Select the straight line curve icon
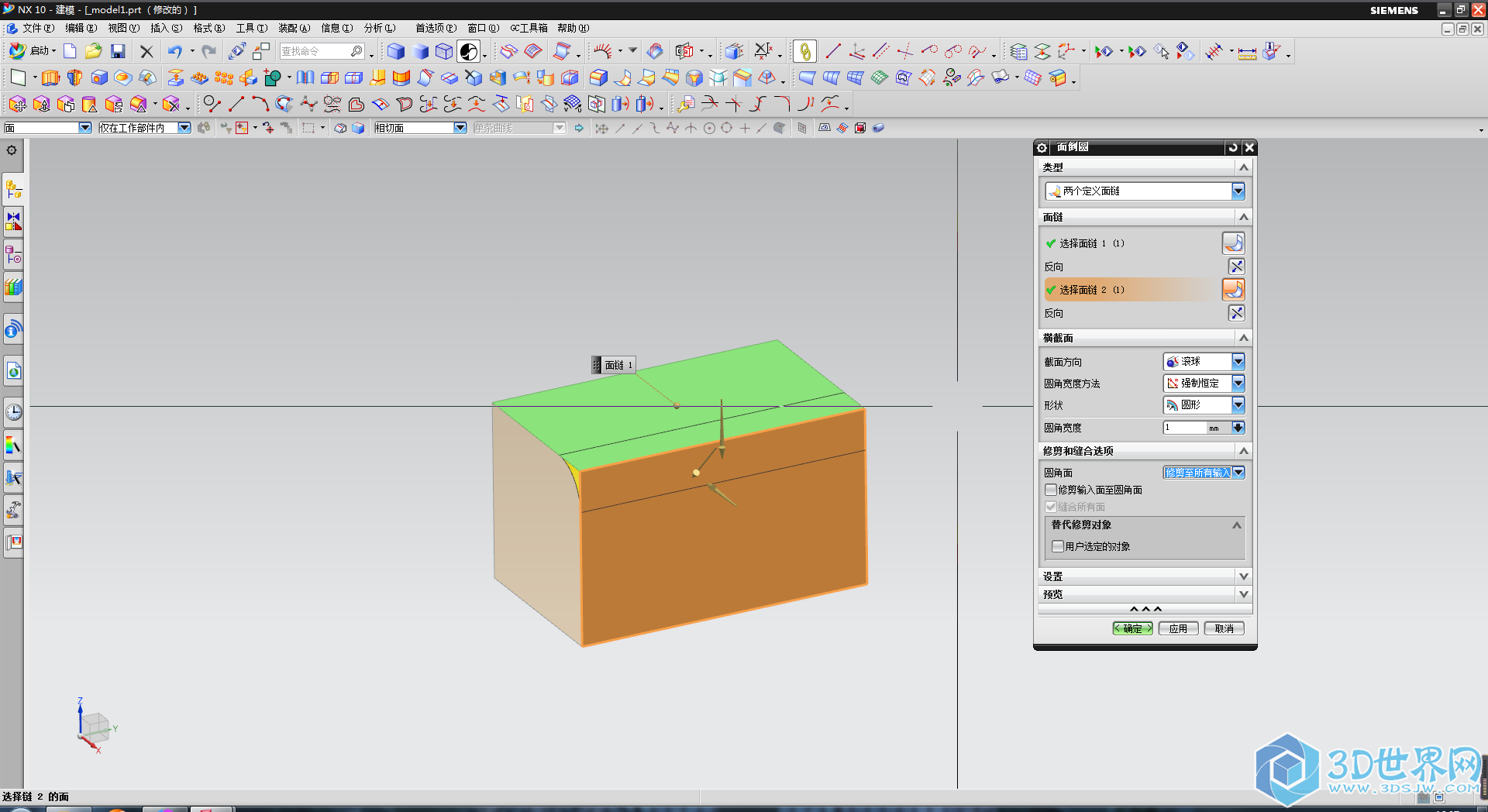1488x812 pixels. [236, 104]
